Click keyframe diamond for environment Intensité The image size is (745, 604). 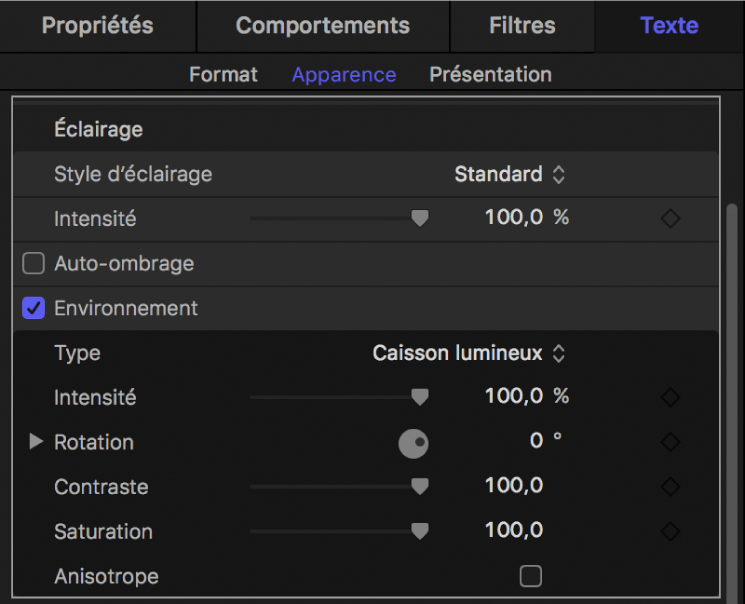tap(670, 398)
